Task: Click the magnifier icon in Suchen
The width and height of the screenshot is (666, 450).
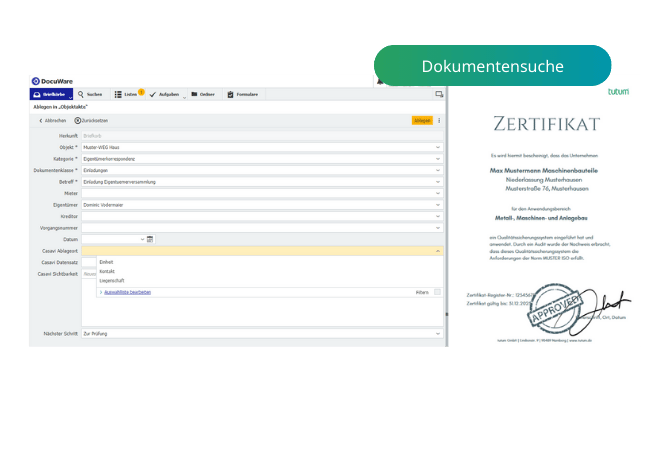Action: (x=81, y=94)
